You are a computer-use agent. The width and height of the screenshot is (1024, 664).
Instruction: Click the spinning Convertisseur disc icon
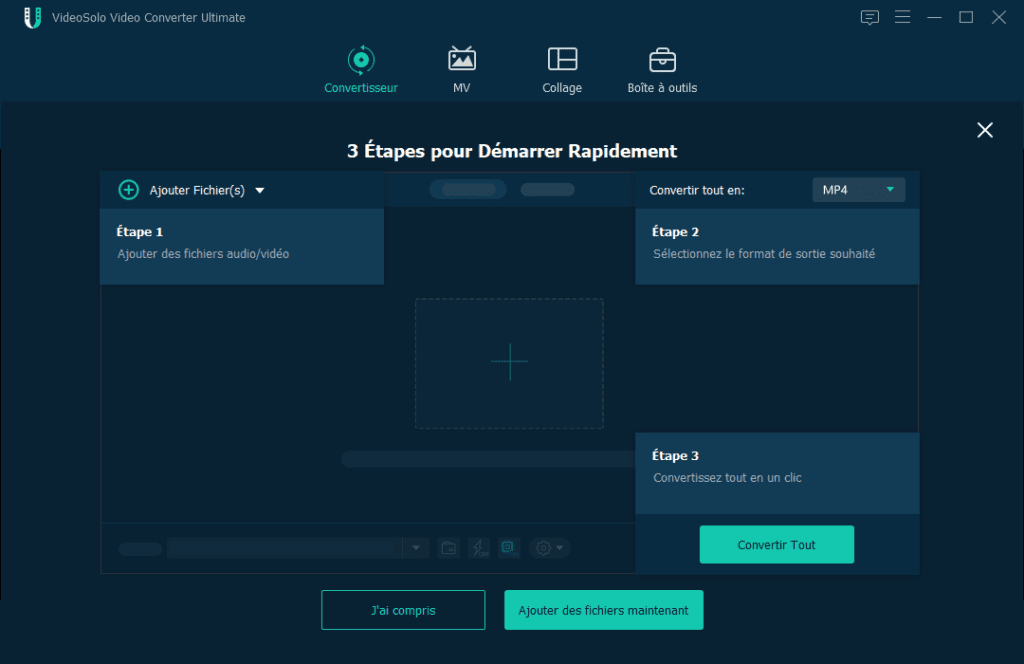click(361, 60)
